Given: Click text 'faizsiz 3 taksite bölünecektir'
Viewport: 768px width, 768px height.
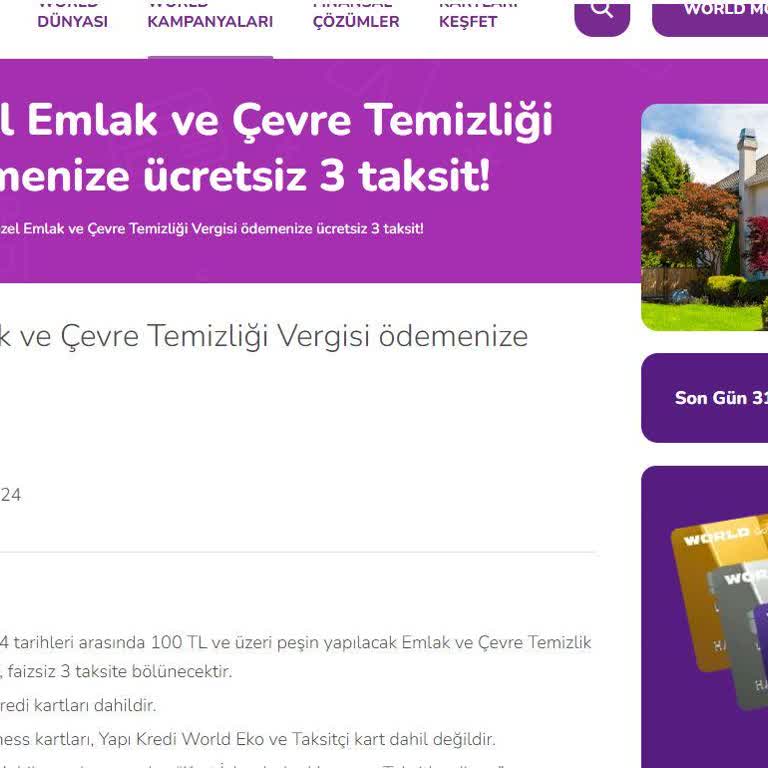Looking at the screenshot, I should click(x=120, y=671).
